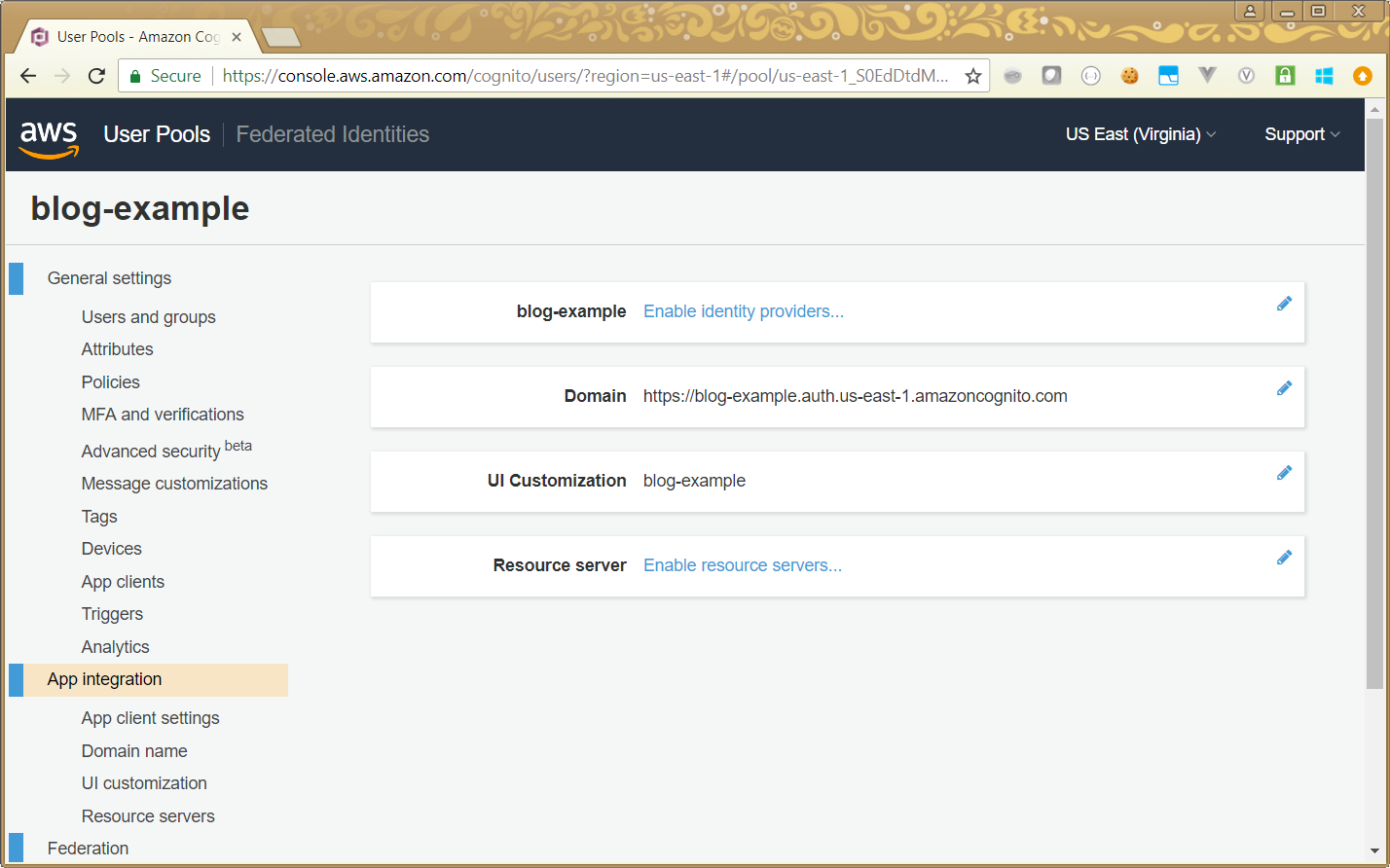The height and width of the screenshot is (868, 1390).
Task: Open App client settings in sidebar
Action: 150,718
